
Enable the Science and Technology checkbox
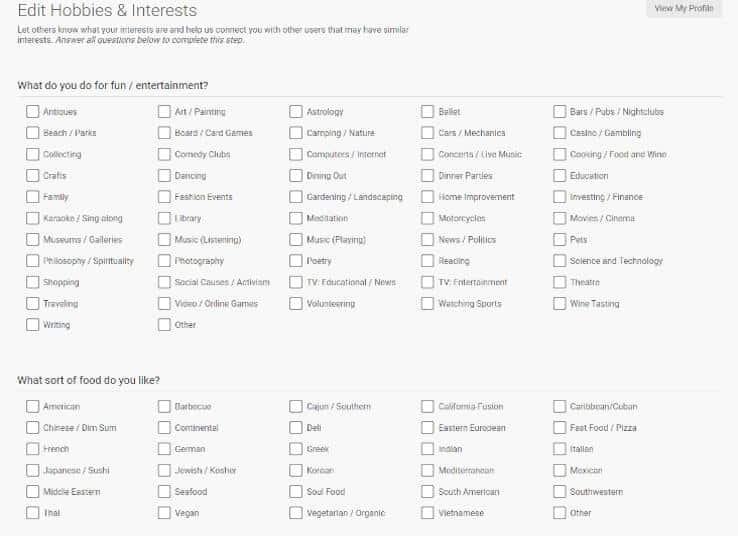pyautogui.click(x=560, y=261)
